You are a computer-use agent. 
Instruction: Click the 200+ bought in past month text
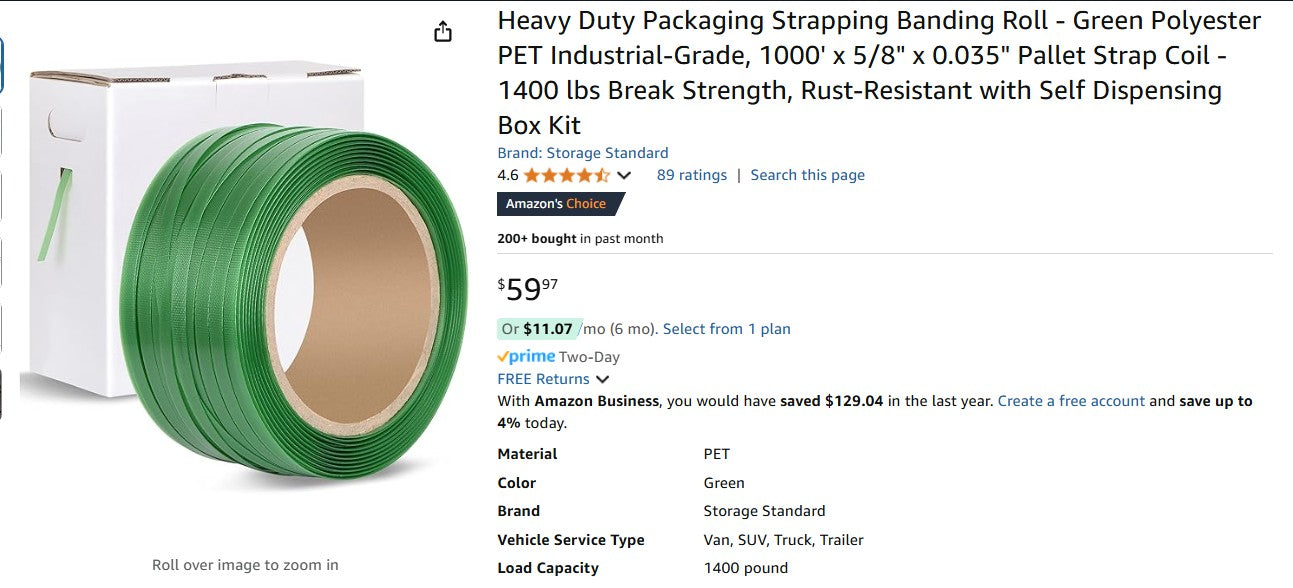pos(580,238)
